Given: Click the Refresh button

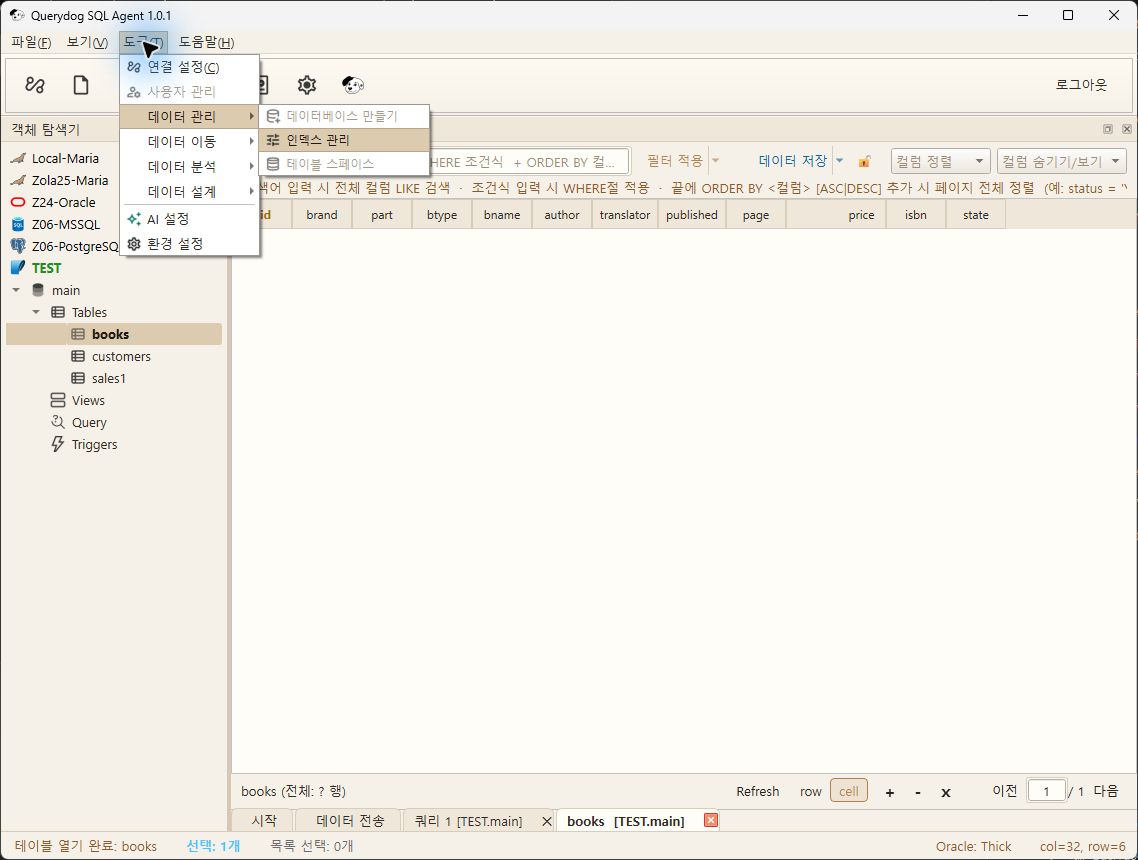Looking at the screenshot, I should [758, 791].
